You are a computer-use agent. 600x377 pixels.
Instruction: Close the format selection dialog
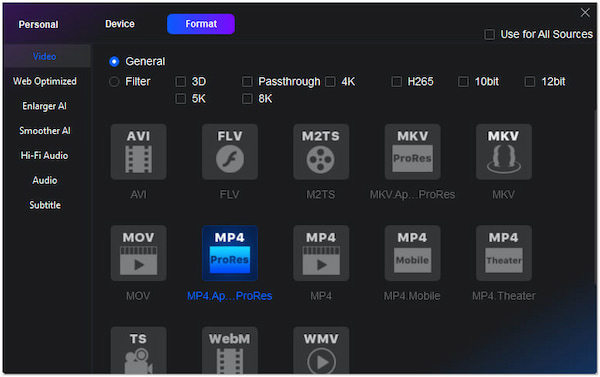click(585, 13)
